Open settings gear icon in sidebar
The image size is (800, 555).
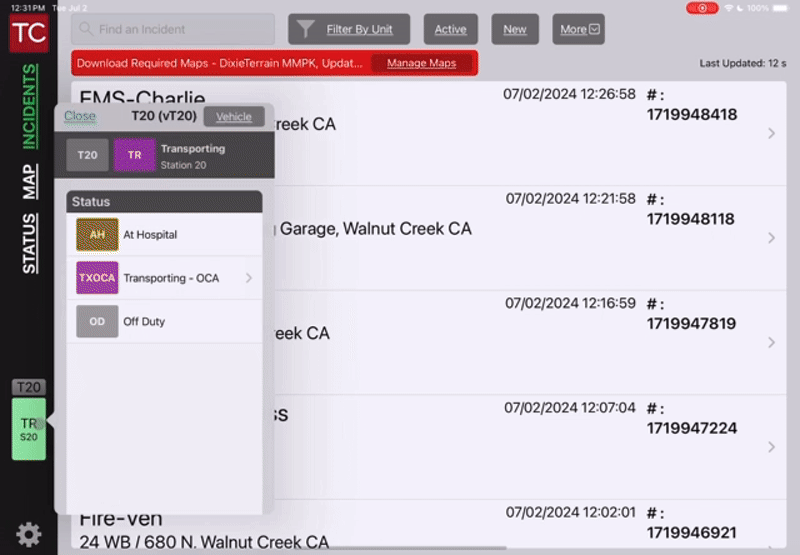29,535
